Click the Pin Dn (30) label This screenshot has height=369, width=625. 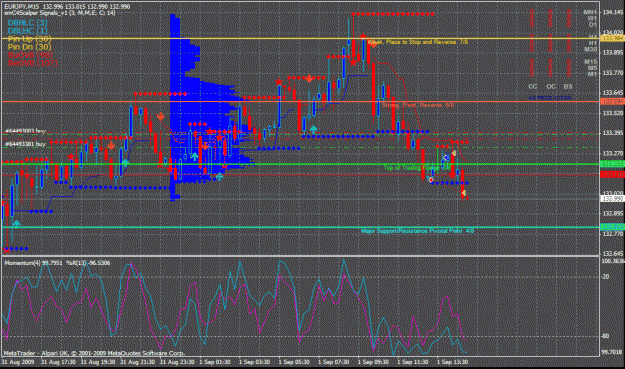[29, 47]
